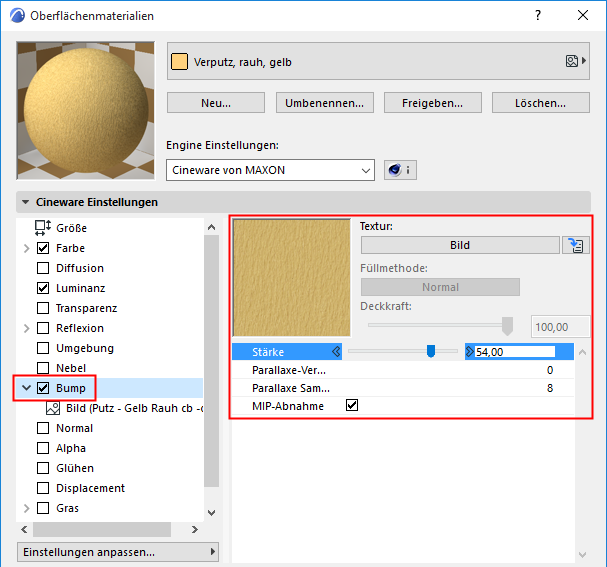The width and height of the screenshot is (607, 567).
Task: Select the Stärke parameter row
Action: [403, 351]
